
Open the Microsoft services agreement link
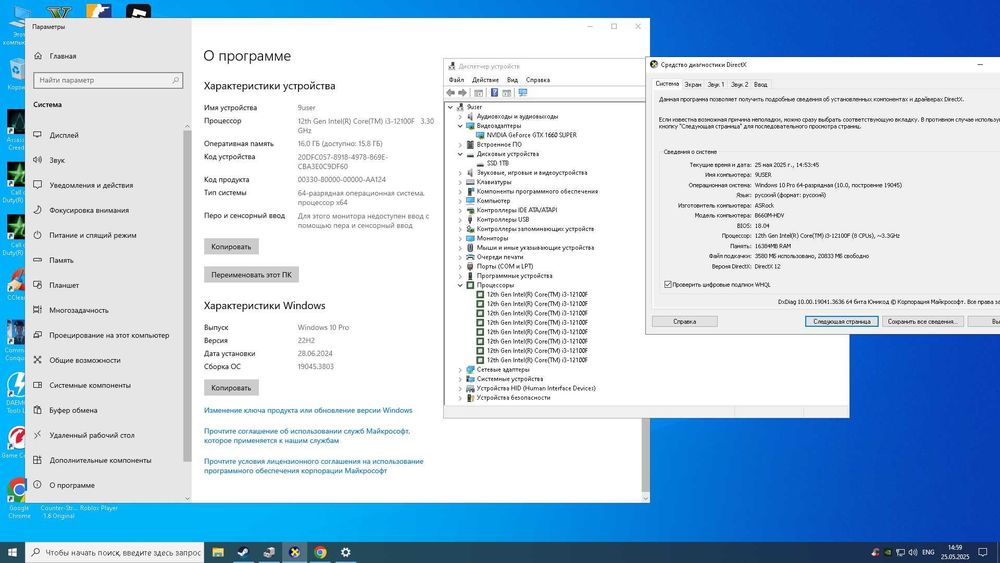click(x=307, y=435)
